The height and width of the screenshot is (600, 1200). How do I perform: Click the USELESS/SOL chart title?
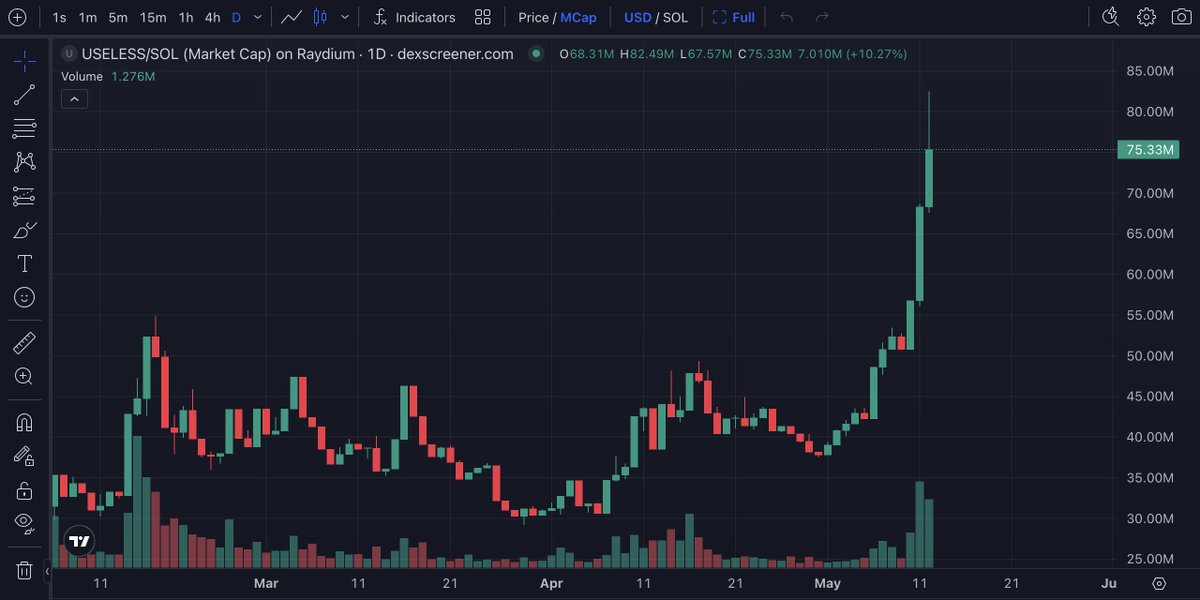[297, 54]
